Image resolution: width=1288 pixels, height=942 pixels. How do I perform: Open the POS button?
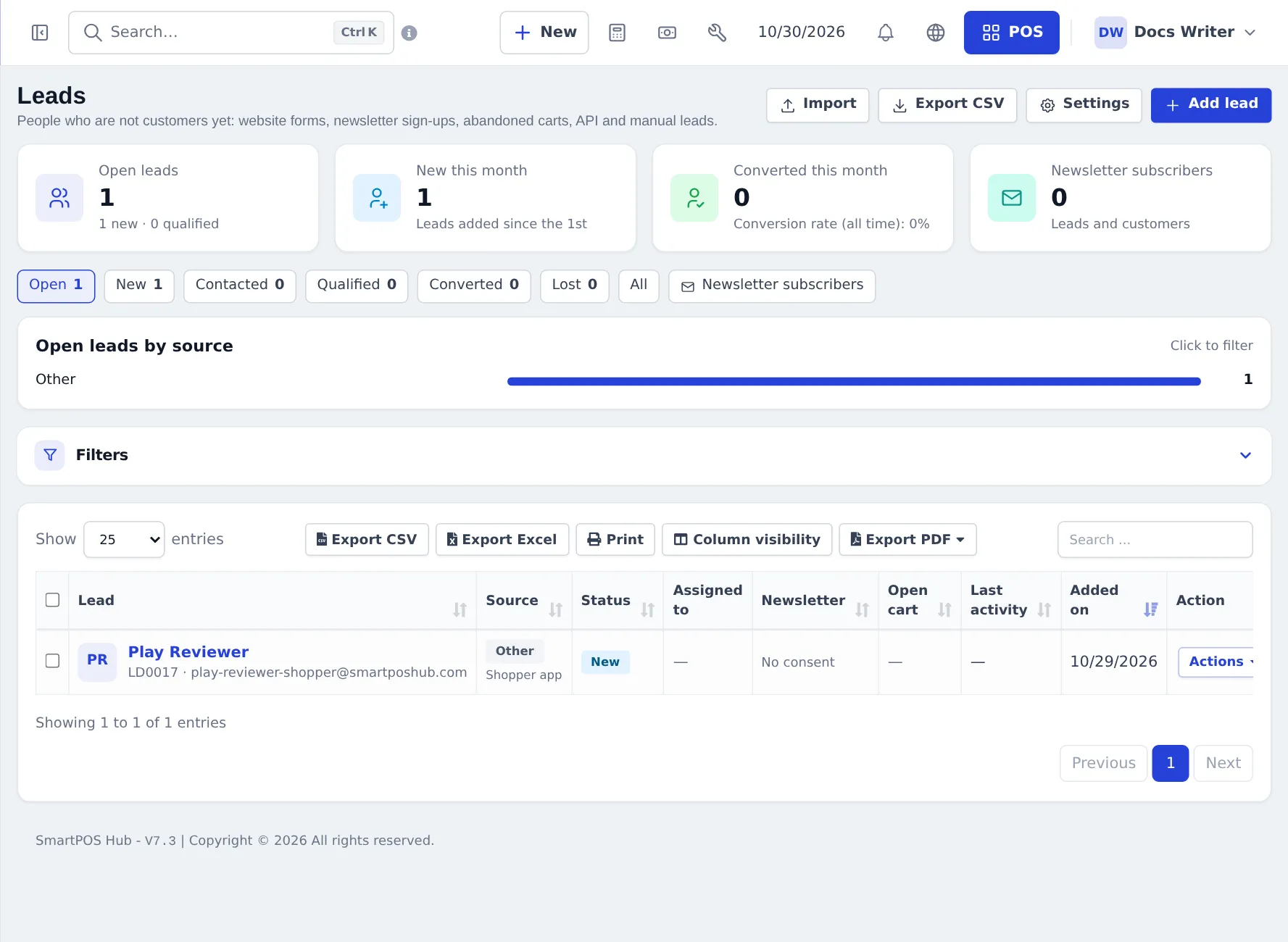(1011, 33)
